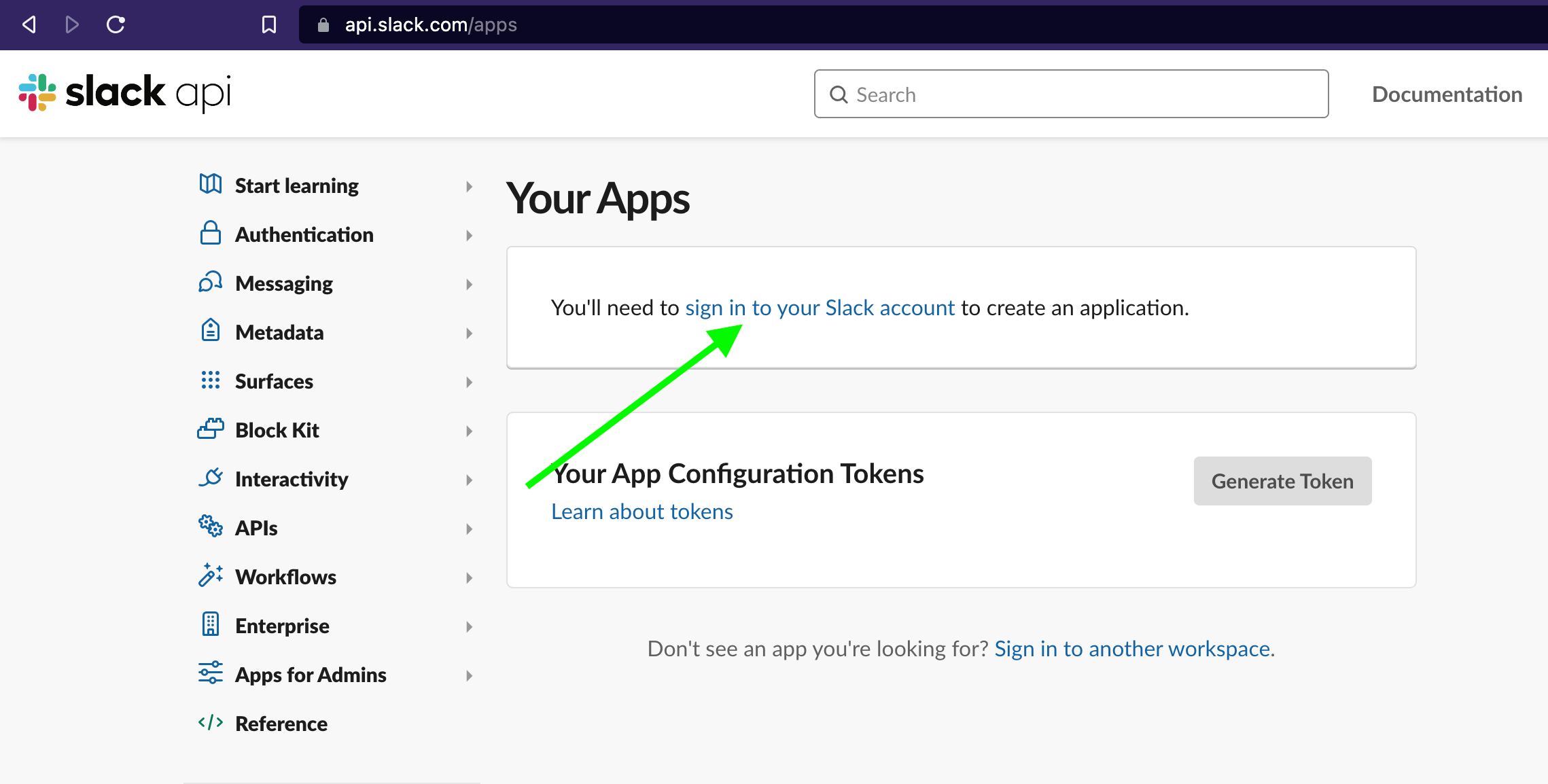The height and width of the screenshot is (784, 1548).
Task: Open the Interactivity sidebar item
Action: [292, 480]
